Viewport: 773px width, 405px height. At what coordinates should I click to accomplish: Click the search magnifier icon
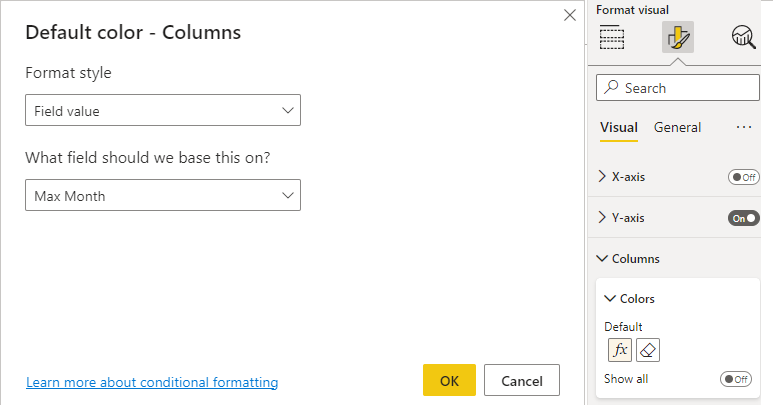610,88
